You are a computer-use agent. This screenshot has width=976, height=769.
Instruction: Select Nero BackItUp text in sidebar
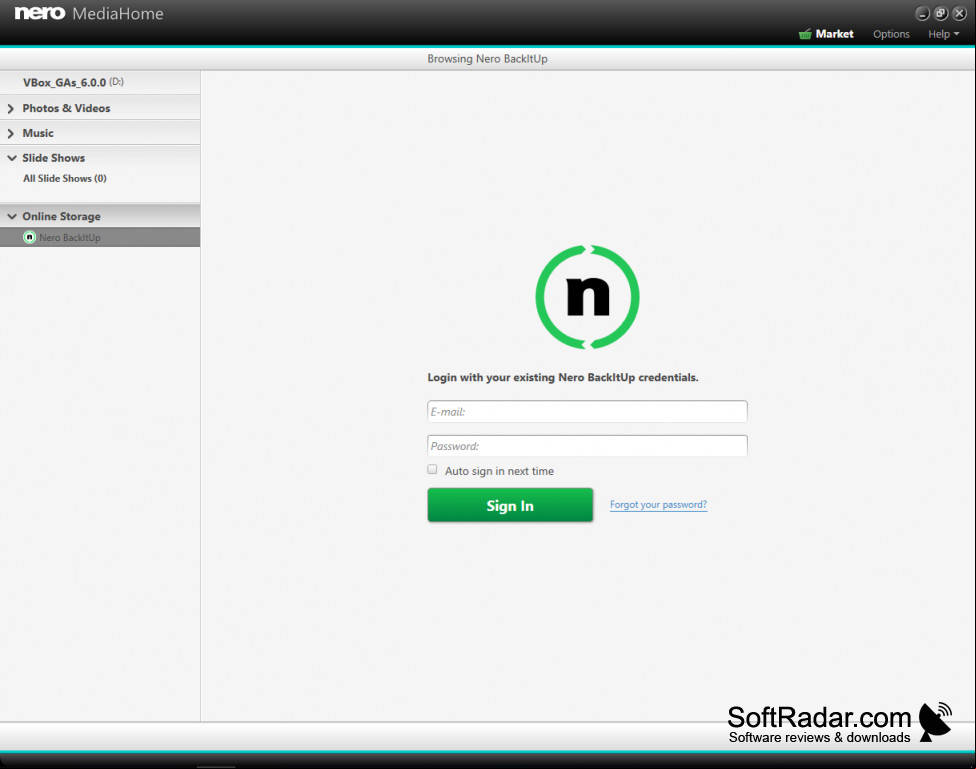[x=70, y=238]
